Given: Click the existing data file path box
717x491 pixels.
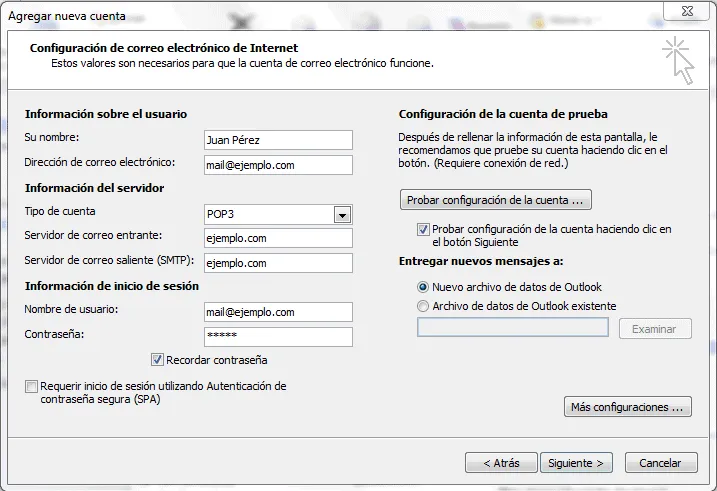Looking at the screenshot, I should [x=512, y=328].
